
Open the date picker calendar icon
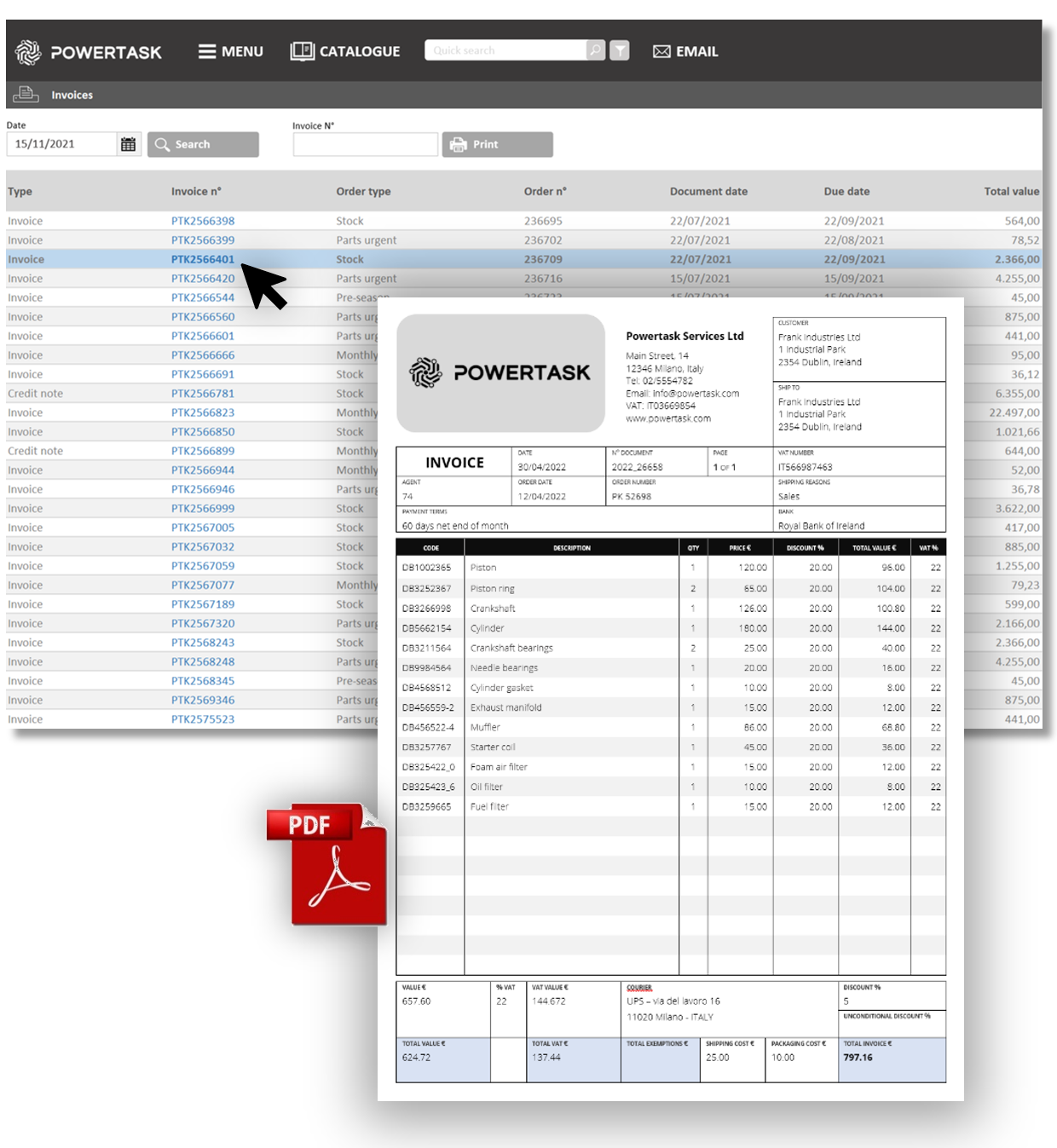tap(128, 144)
